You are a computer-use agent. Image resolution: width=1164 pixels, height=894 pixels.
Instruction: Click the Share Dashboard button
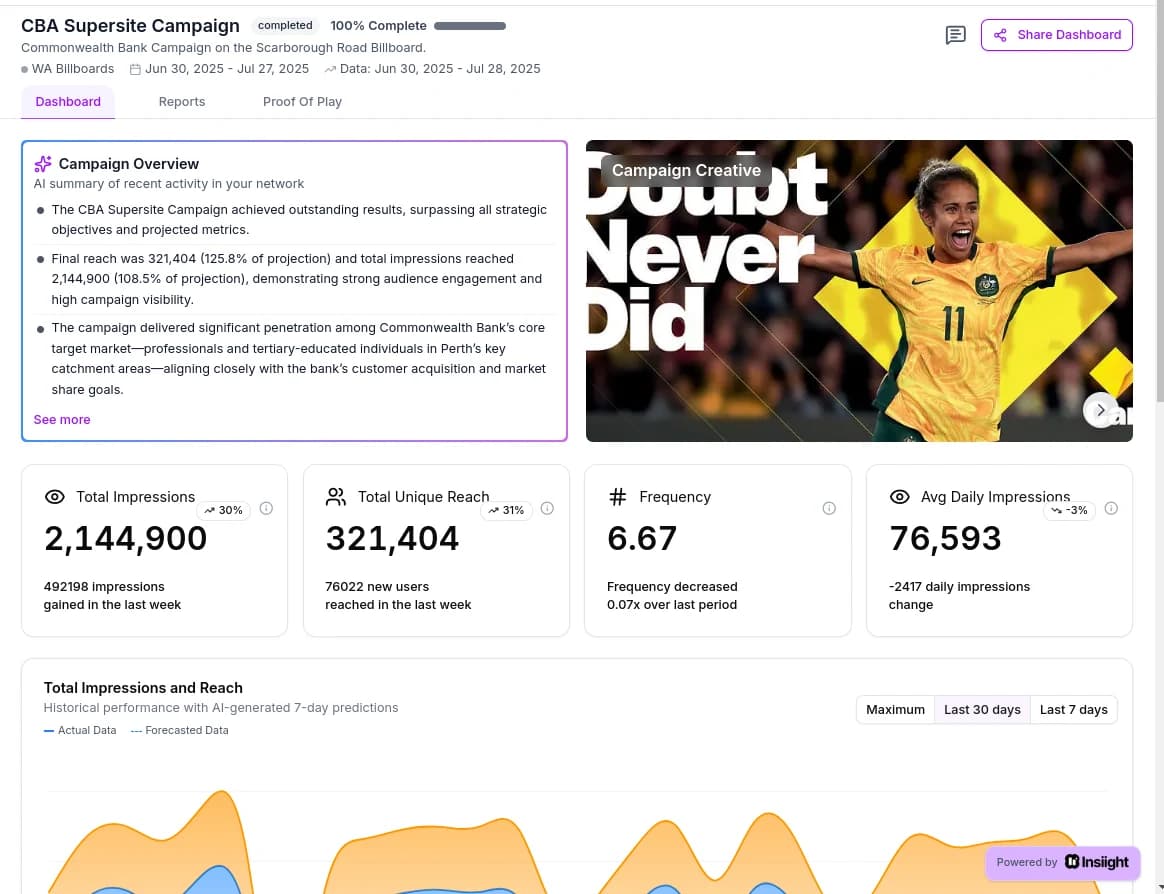(1057, 34)
